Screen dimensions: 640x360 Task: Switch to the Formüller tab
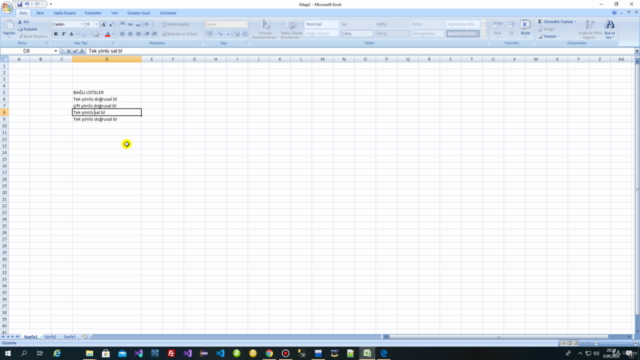click(x=93, y=13)
